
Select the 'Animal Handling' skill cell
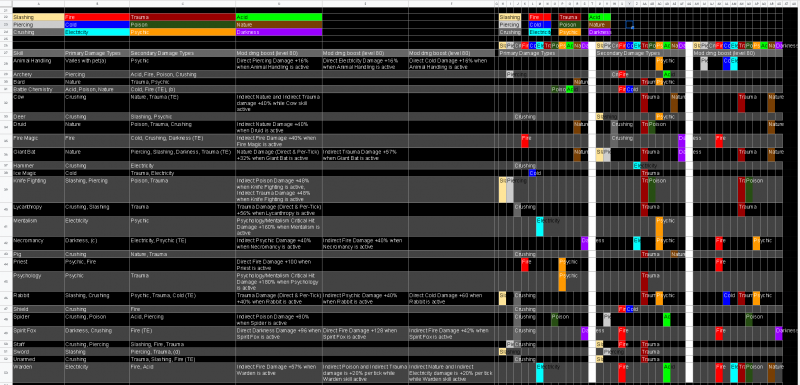point(38,64)
